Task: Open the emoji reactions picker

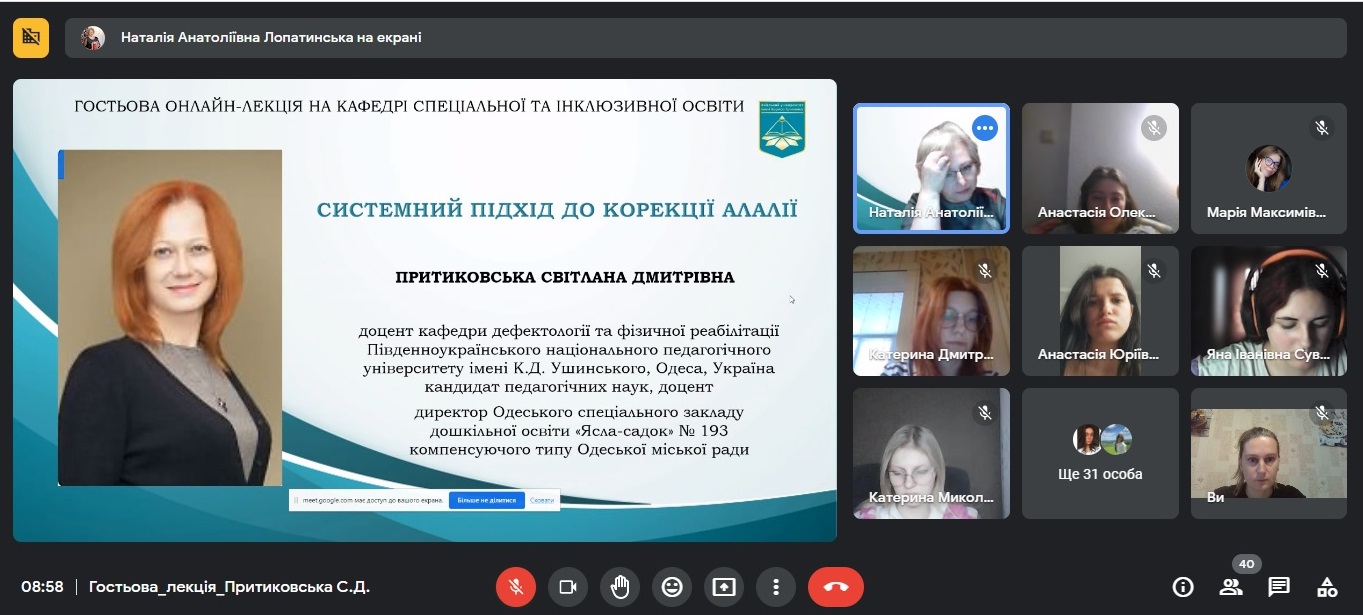Action: pyautogui.click(x=672, y=587)
